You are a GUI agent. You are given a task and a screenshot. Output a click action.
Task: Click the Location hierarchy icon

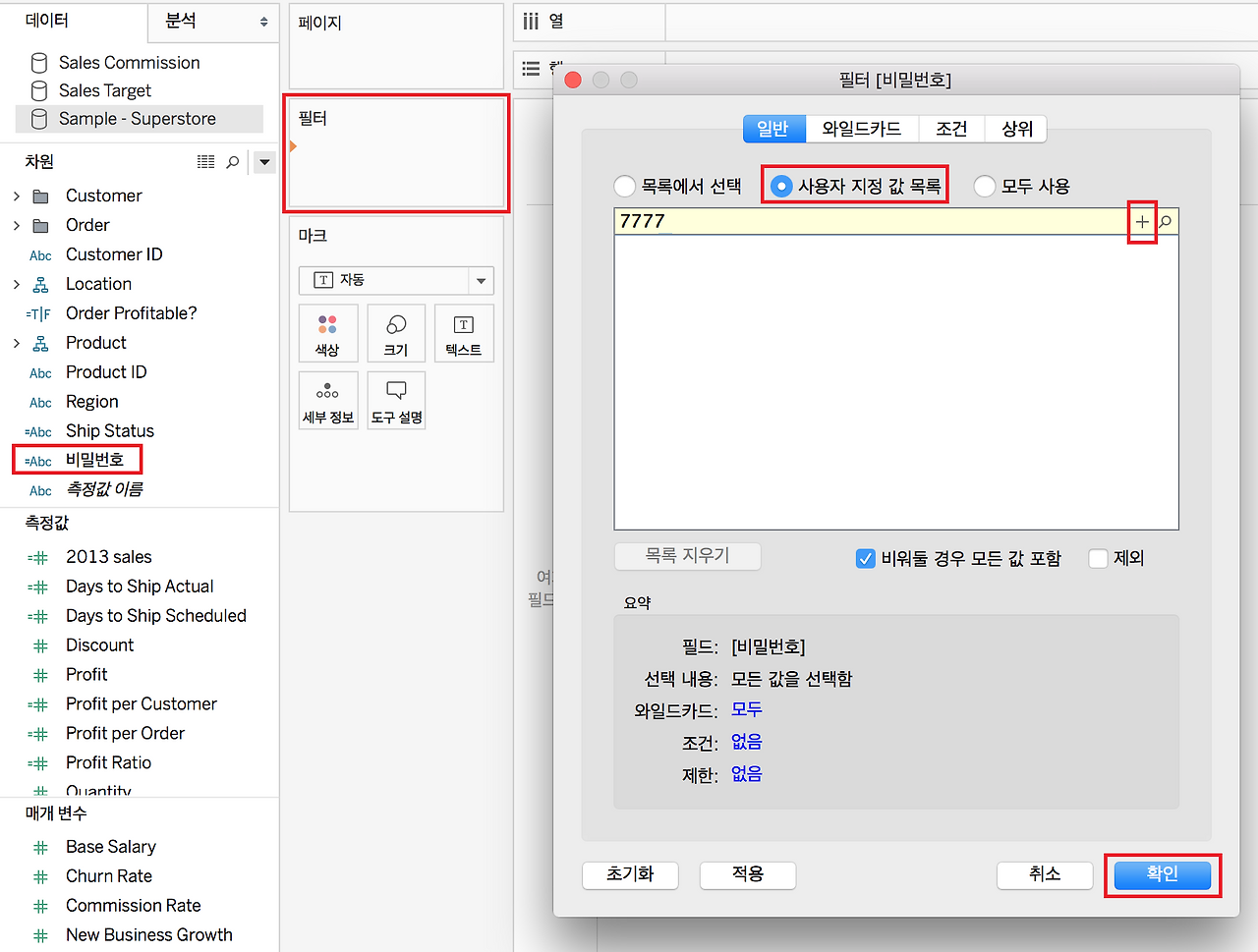(x=40, y=285)
